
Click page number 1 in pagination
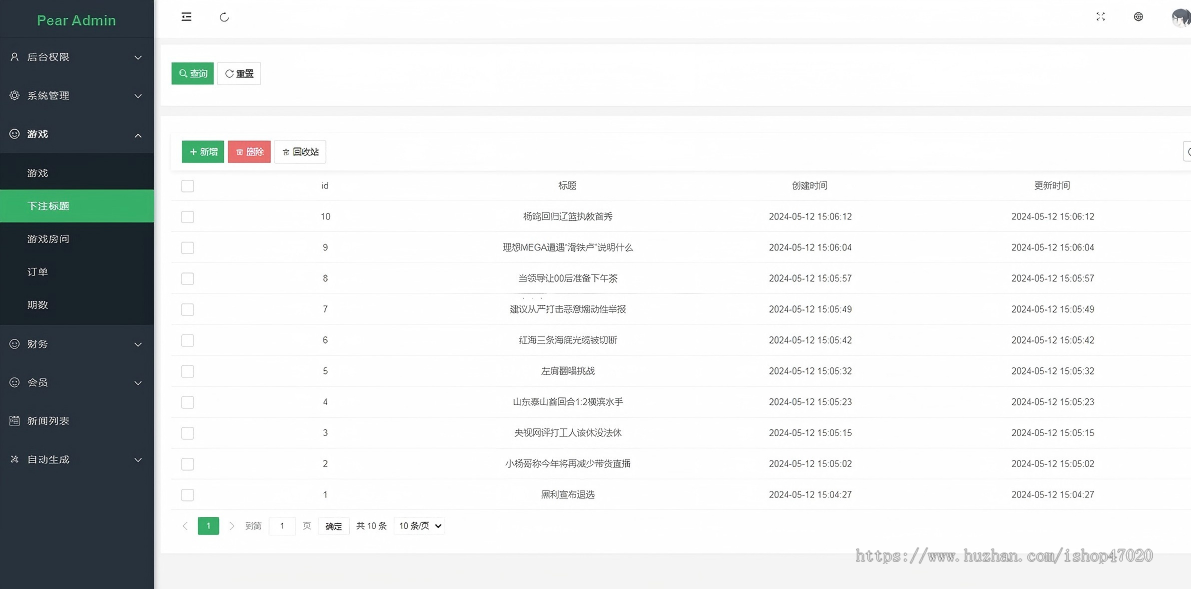[208, 526]
